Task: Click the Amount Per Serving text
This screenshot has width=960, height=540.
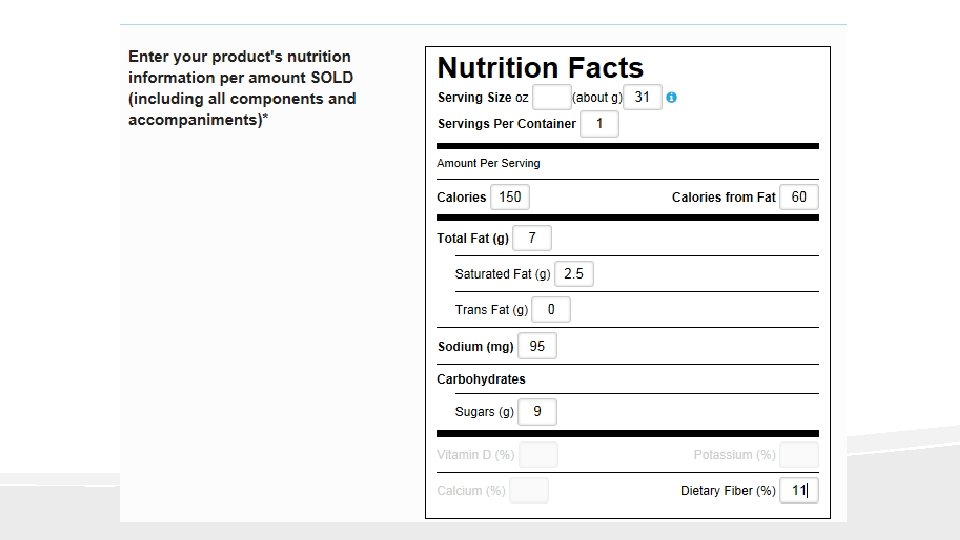Action: [488, 163]
